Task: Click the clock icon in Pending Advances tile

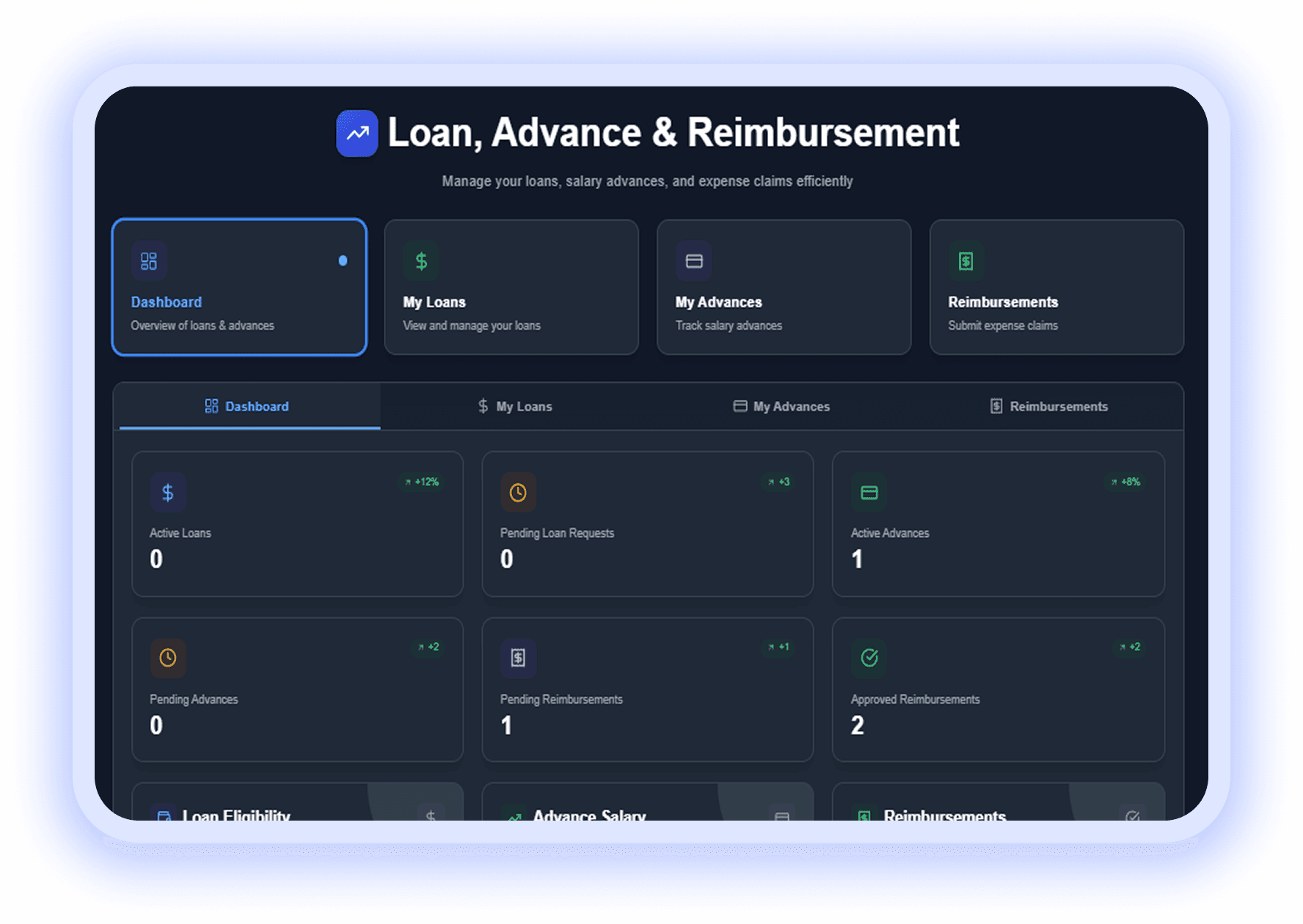Action: (x=168, y=658)
